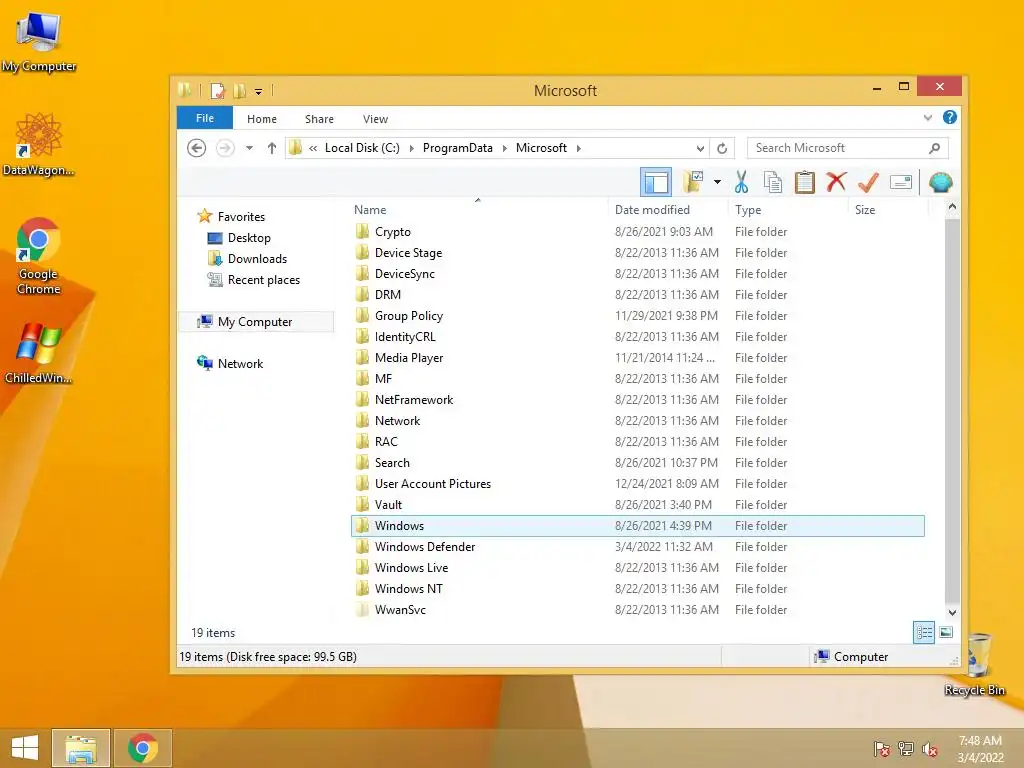Click Google Chrome on the taskbar
1024x768 pixels.
point(142,748)
